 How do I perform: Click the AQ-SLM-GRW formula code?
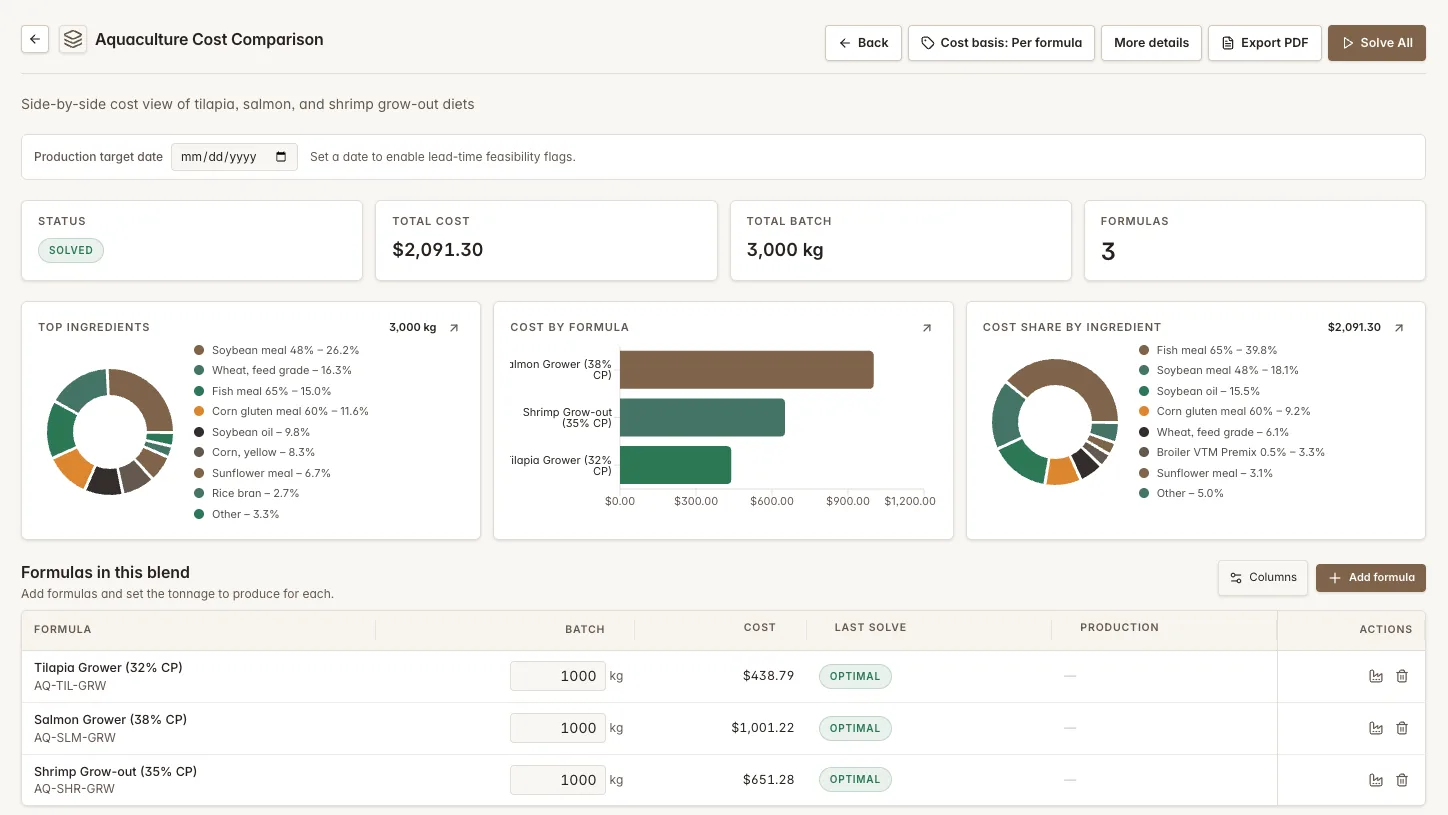75,738
